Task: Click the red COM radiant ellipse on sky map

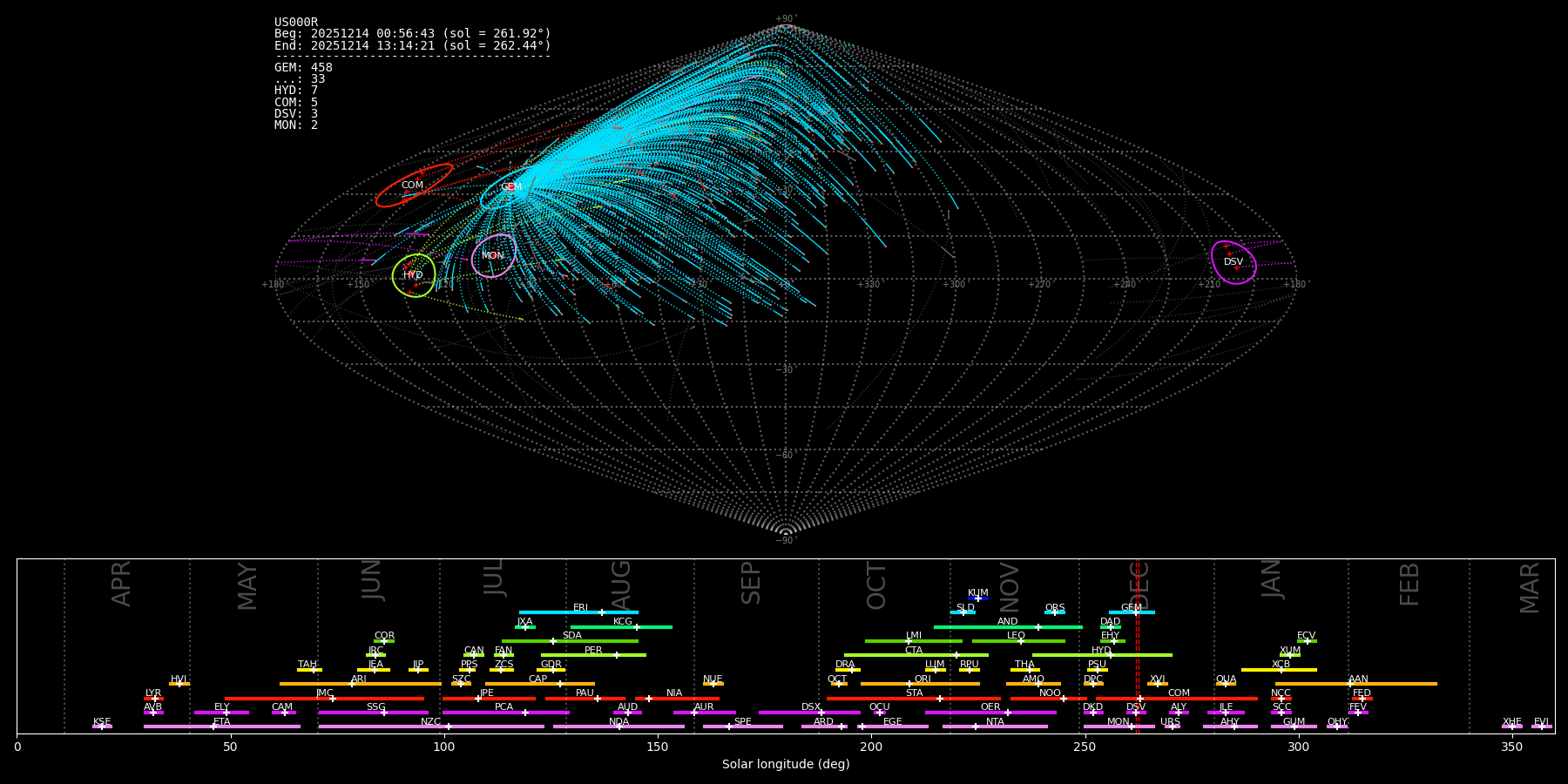Action: point(414,185)
